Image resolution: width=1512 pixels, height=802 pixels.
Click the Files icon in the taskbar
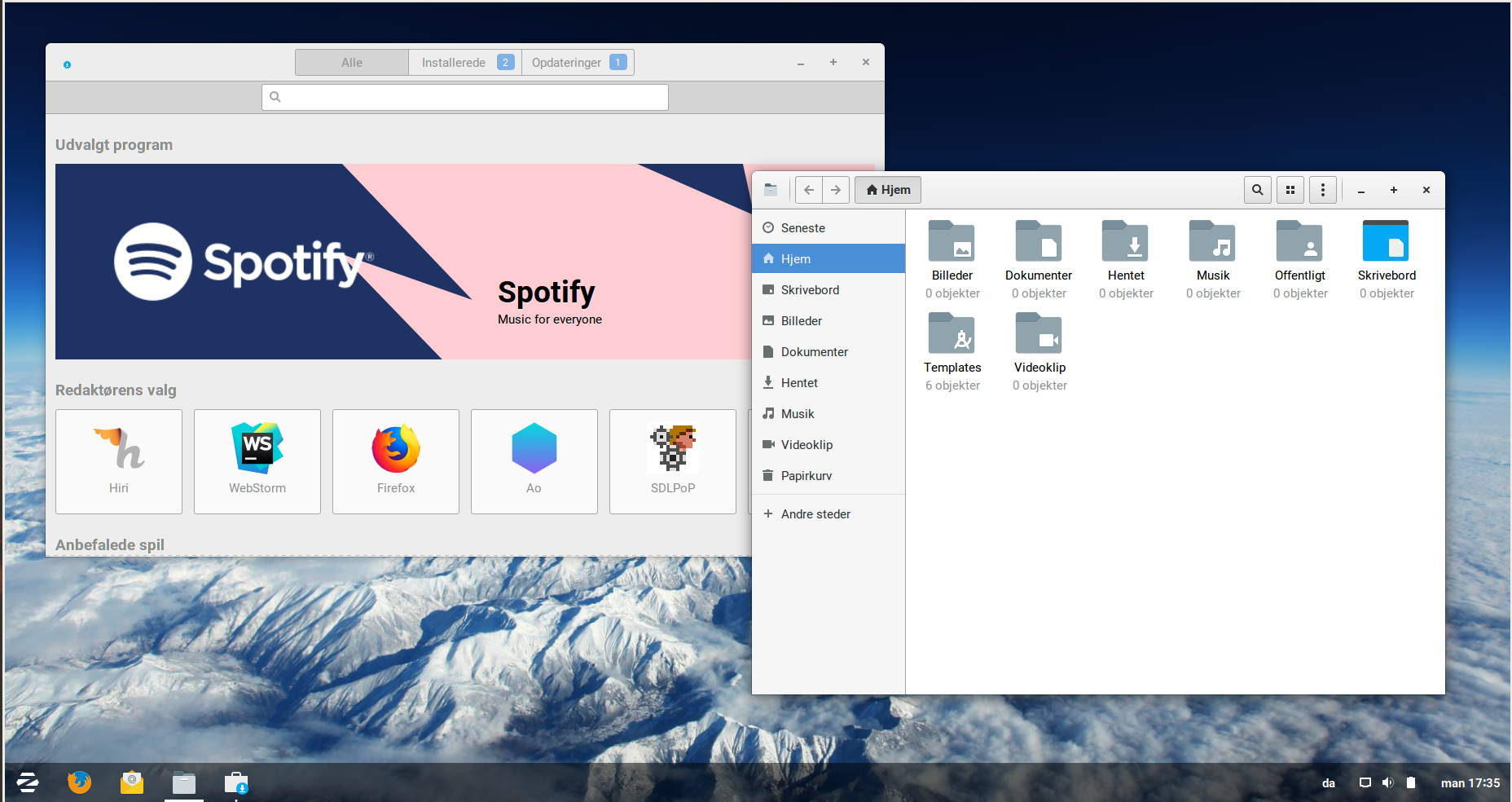184,782
